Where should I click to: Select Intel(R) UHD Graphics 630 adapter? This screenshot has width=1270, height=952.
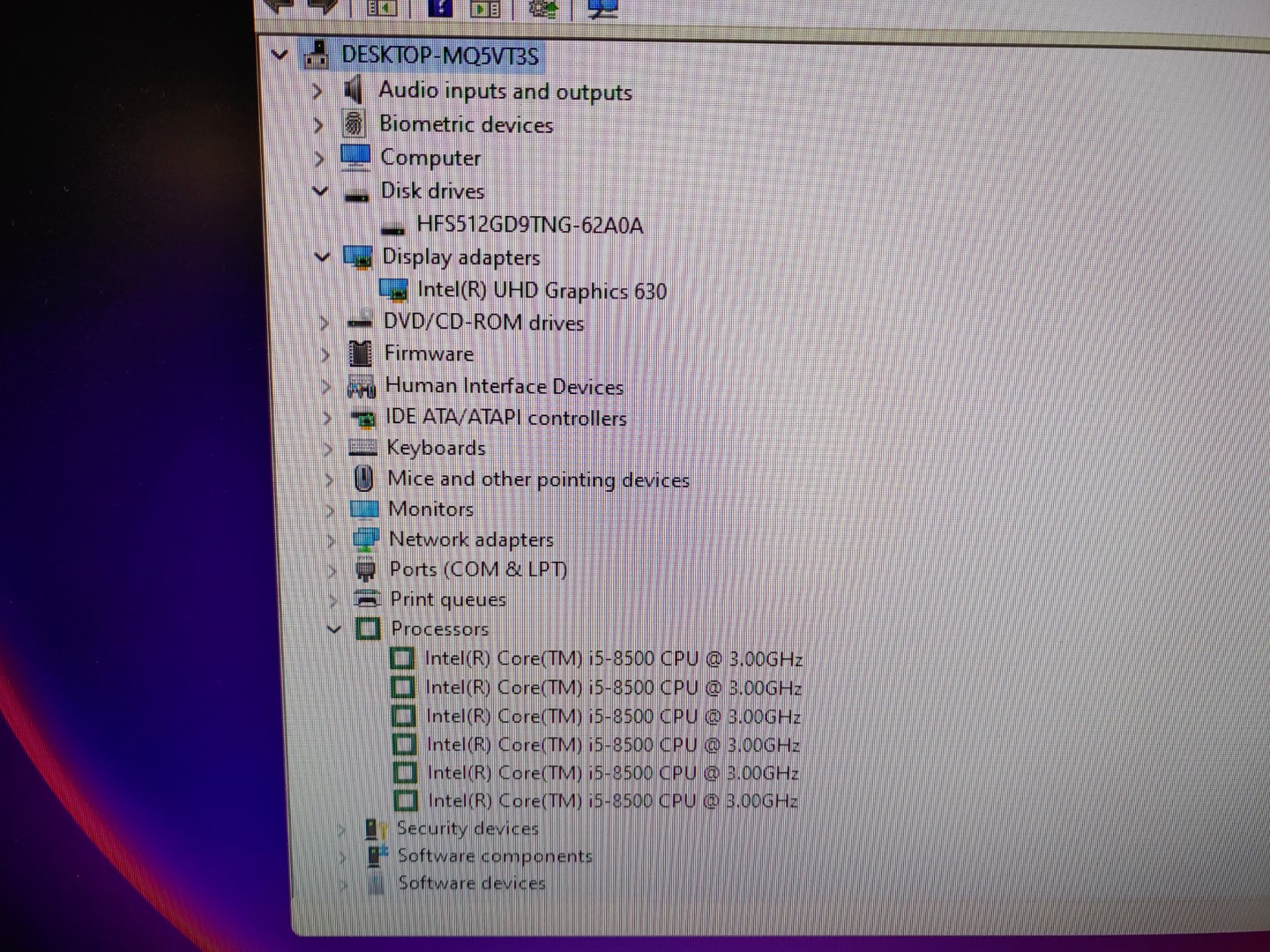(x=542, y=290)
